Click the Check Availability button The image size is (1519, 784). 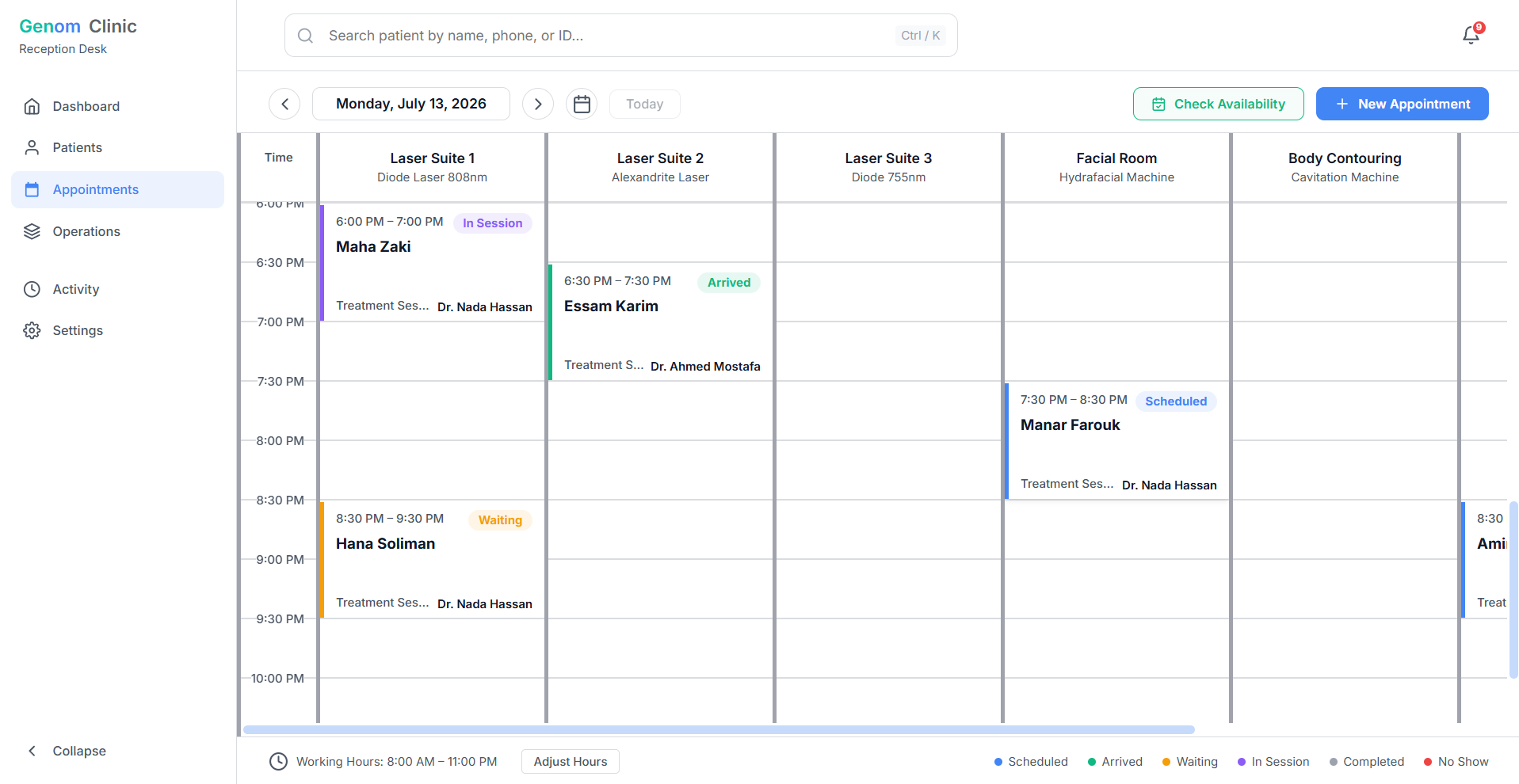pos(1218,104)
